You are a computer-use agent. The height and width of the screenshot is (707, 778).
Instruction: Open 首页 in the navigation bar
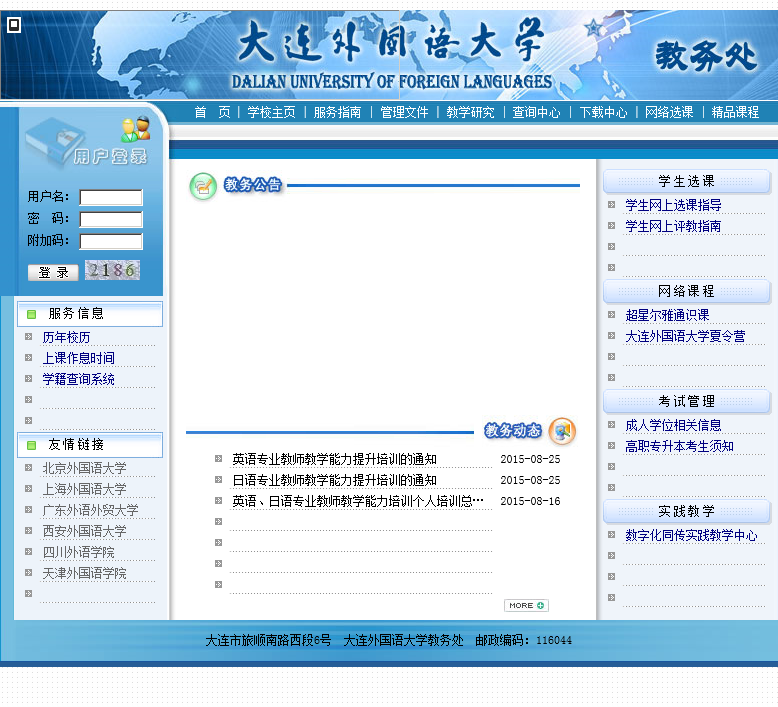point(212,112)
